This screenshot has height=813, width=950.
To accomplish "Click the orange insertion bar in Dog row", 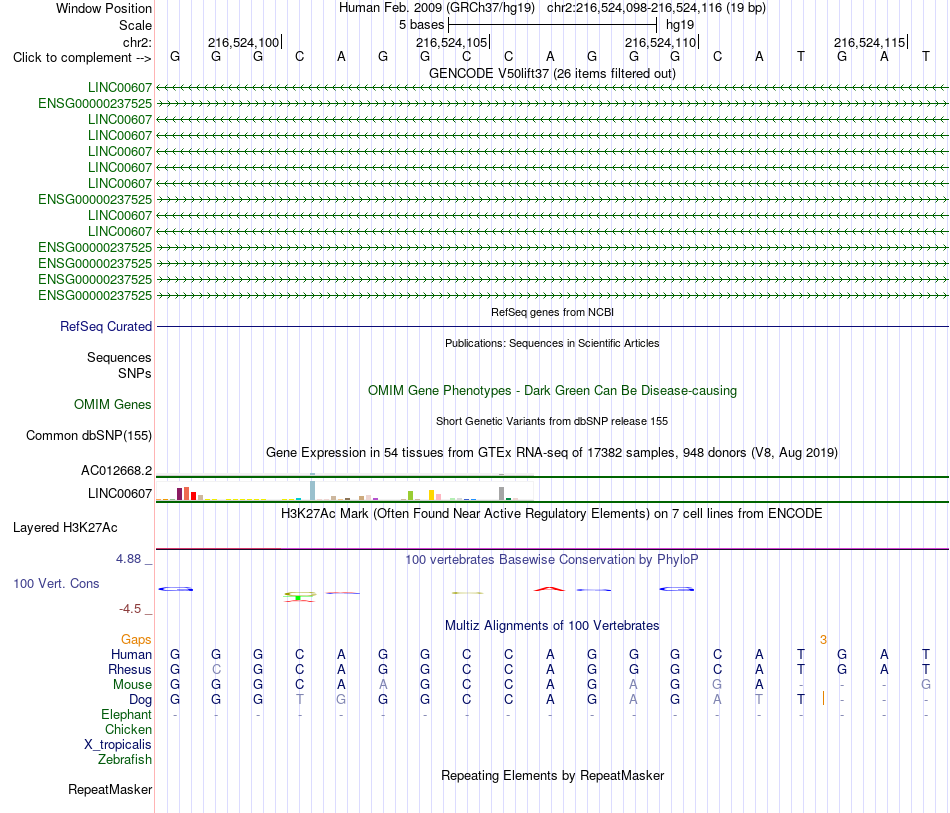I will point(823,699).
